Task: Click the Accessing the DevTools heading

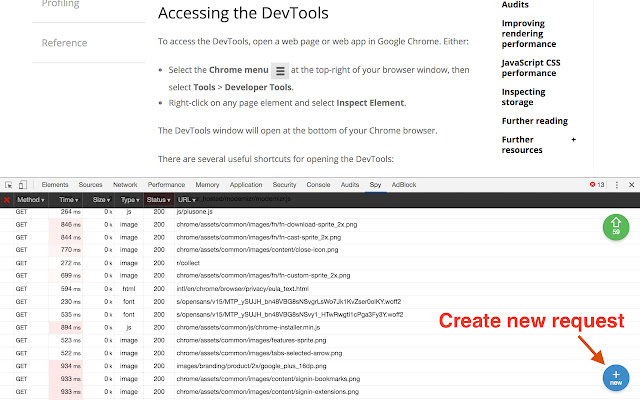Action: pos(243,13)
